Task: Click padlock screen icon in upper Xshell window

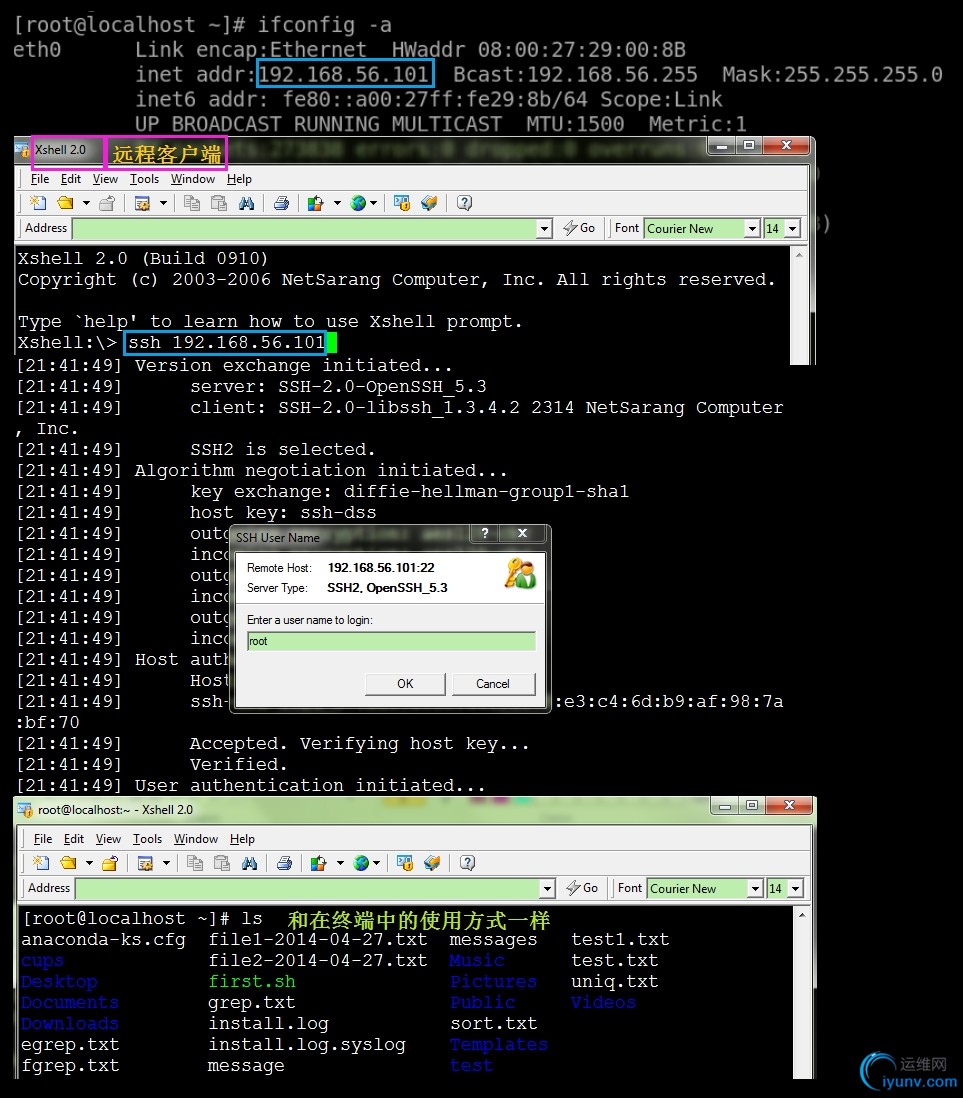Action: (401, 203)
